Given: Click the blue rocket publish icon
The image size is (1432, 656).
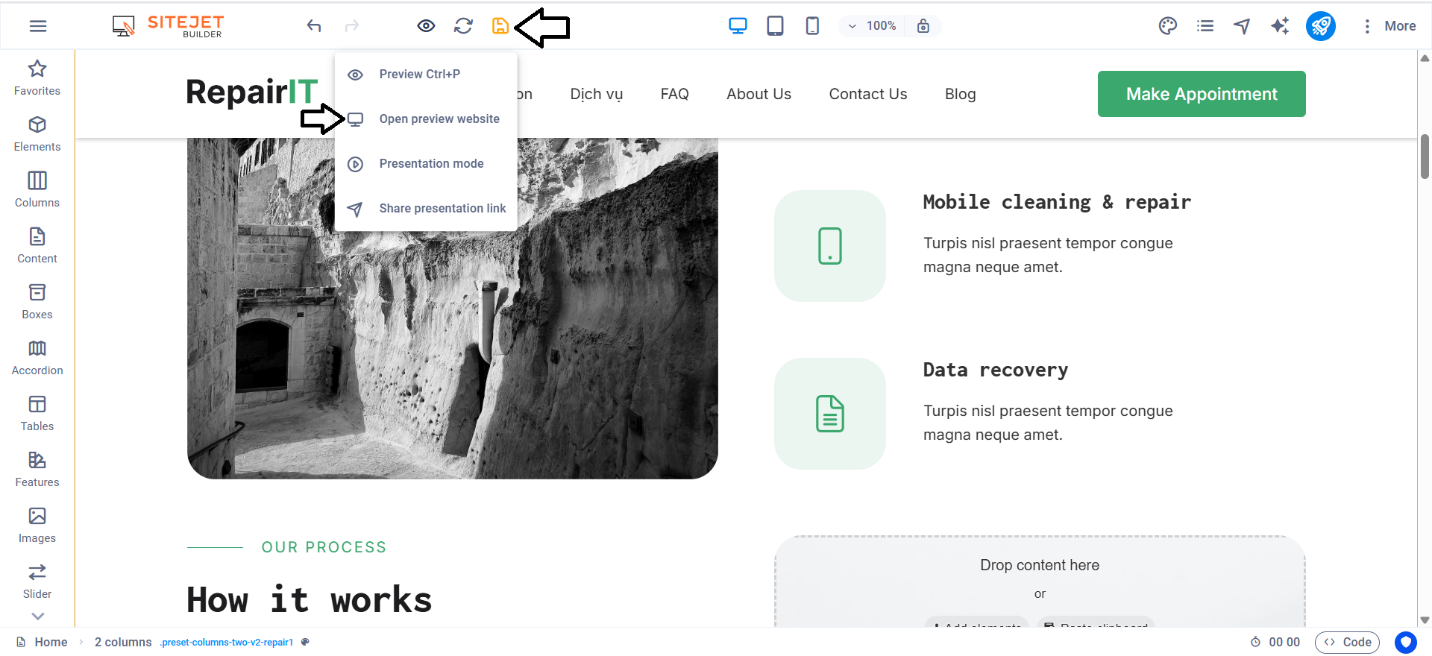Looking at the screenshot, I should click(1321, 26).
